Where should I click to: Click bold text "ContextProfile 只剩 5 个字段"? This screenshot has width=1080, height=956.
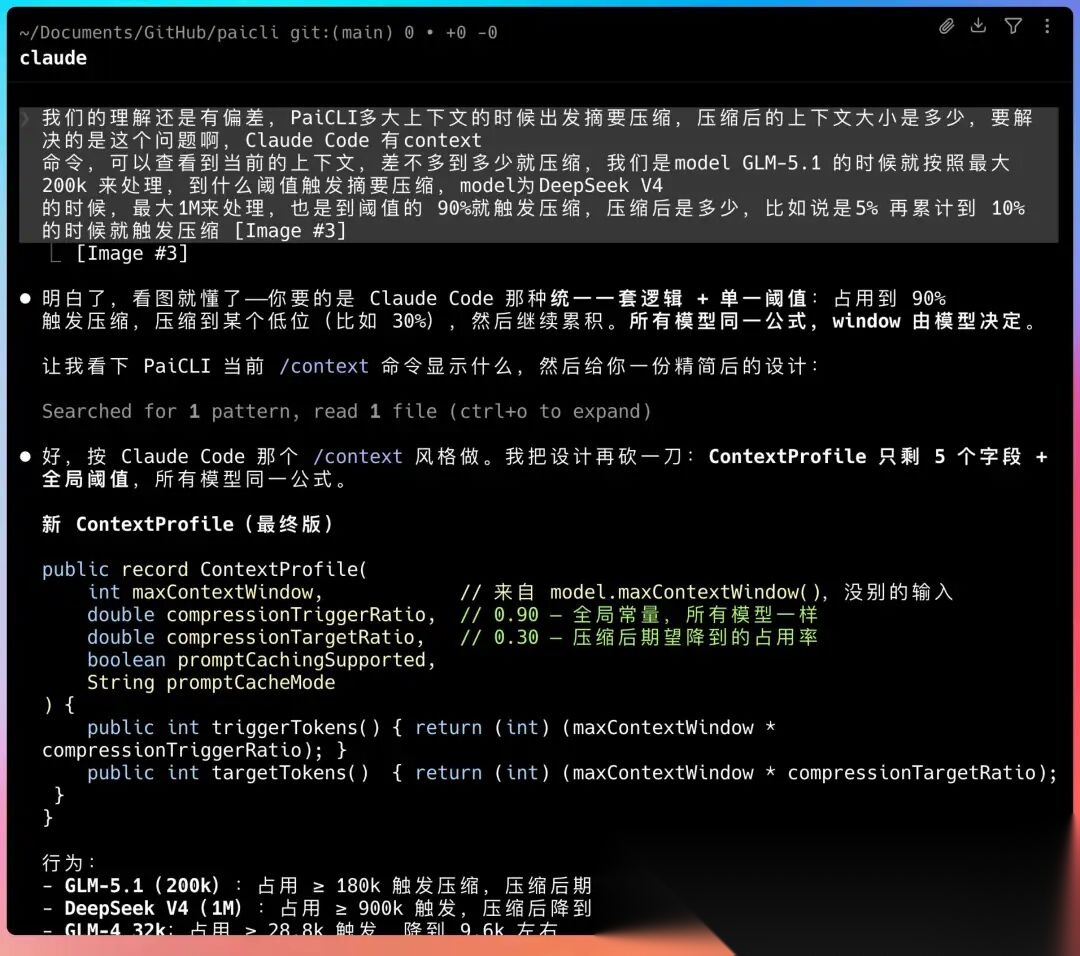tap(865, 457)
